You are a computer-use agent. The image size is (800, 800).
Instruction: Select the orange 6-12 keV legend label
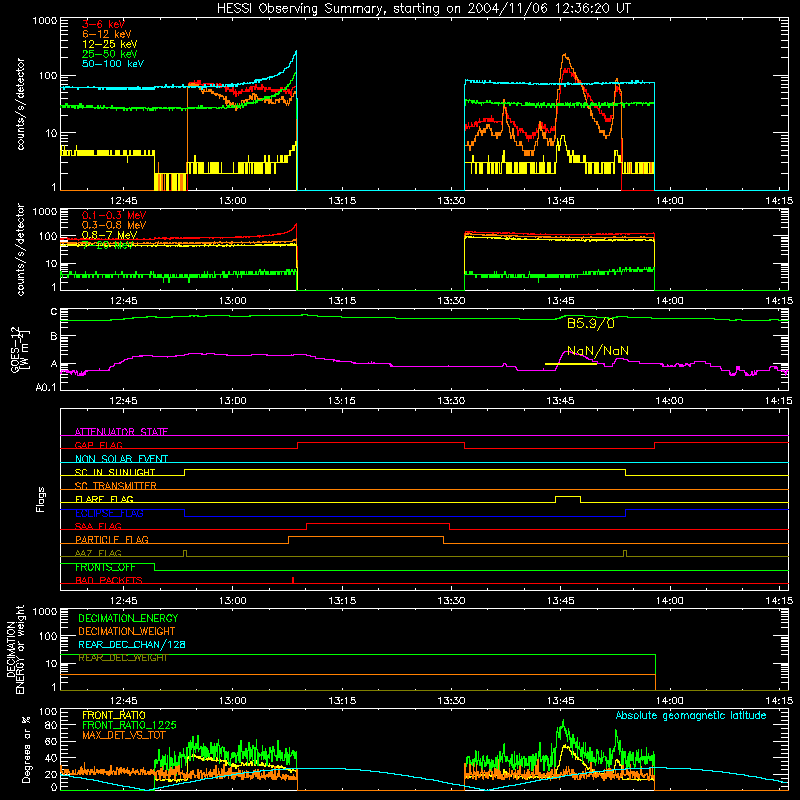107,34
